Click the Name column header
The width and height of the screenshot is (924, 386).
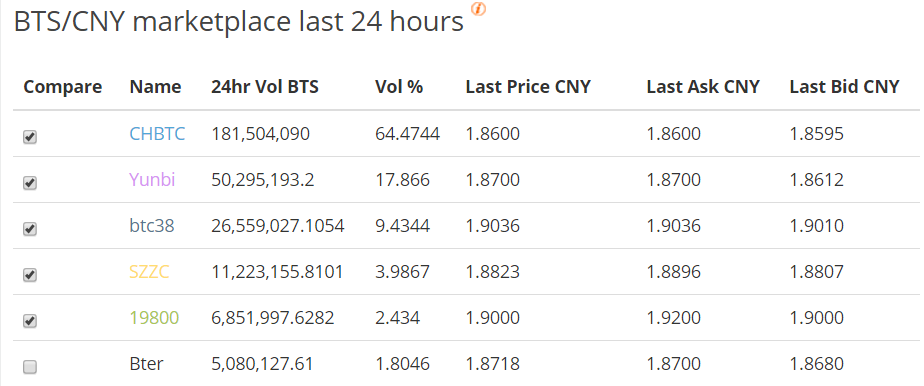click(155, 87)
